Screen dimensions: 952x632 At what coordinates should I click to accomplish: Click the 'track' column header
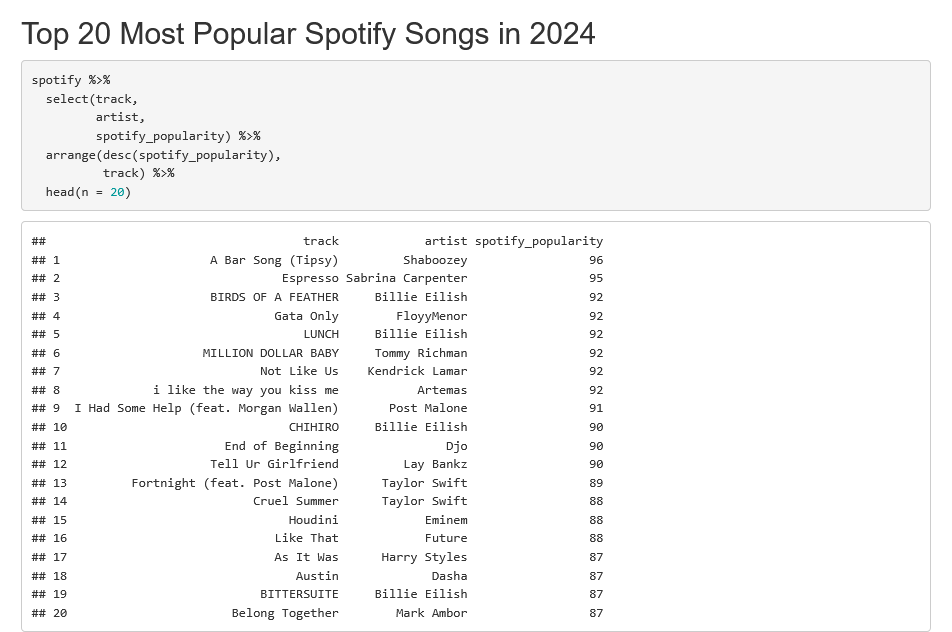click(x=321, y=241)
